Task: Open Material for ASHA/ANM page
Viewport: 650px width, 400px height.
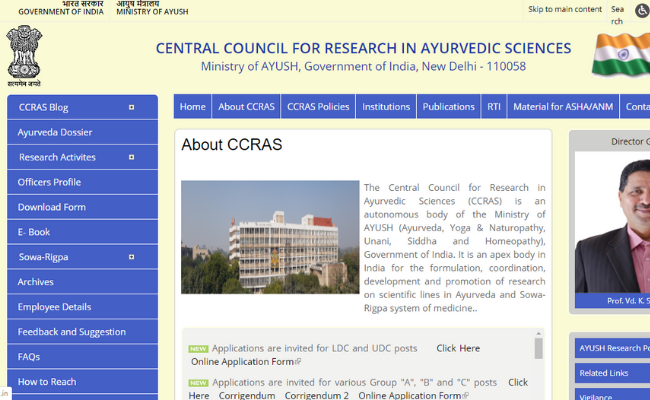Action: (564, 107)
